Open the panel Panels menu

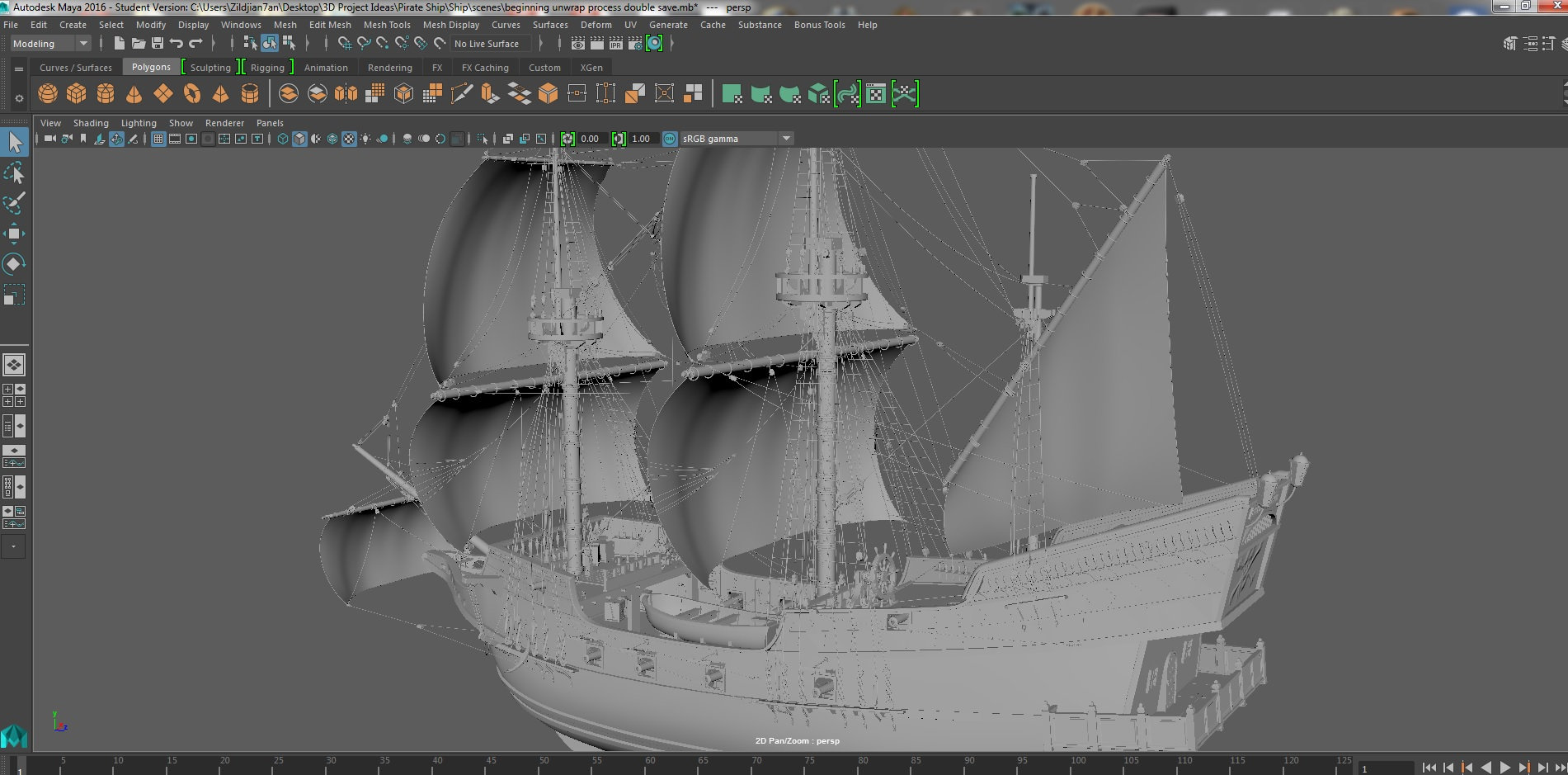pyautogui.click(x=270, y=123)
